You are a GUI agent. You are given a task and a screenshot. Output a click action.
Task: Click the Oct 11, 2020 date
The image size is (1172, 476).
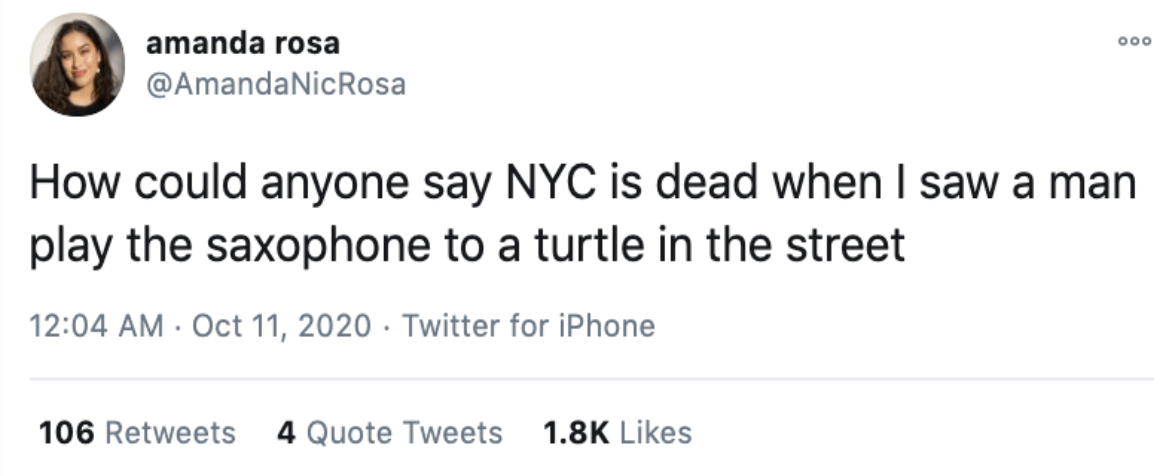coord(281,326)
